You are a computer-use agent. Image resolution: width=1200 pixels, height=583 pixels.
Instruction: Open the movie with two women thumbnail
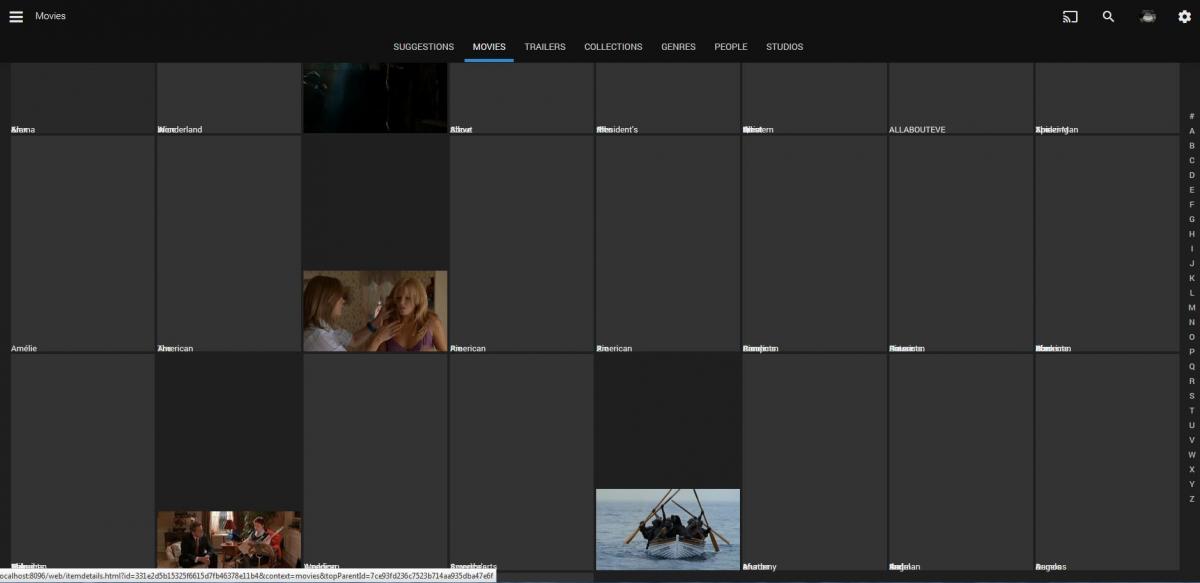coord(375,310)
